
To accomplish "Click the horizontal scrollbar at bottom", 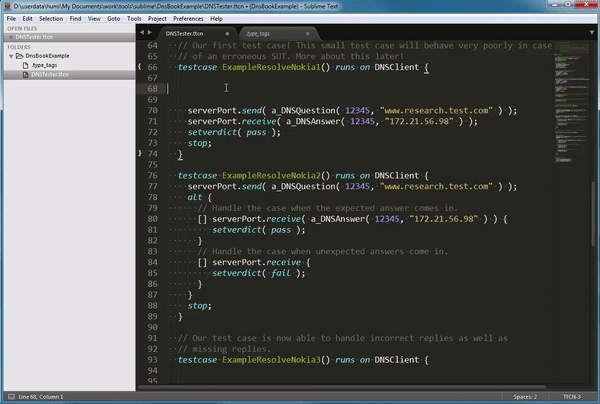I will point(342,387).
